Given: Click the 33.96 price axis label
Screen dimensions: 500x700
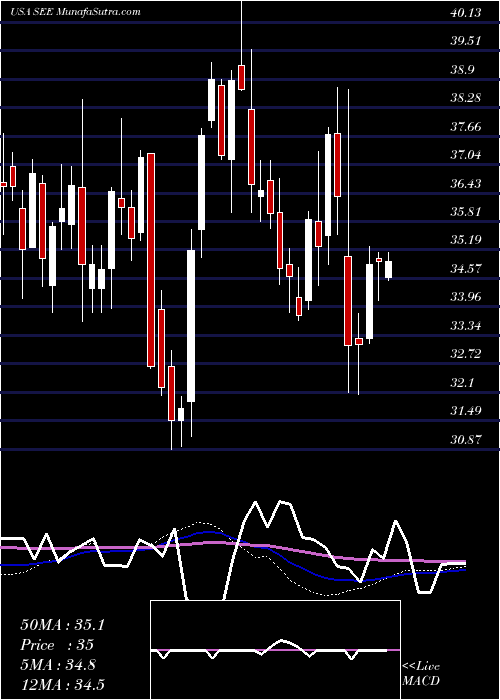Looking at the screenshot, I should pyautogui.click(x=466, y=296).
